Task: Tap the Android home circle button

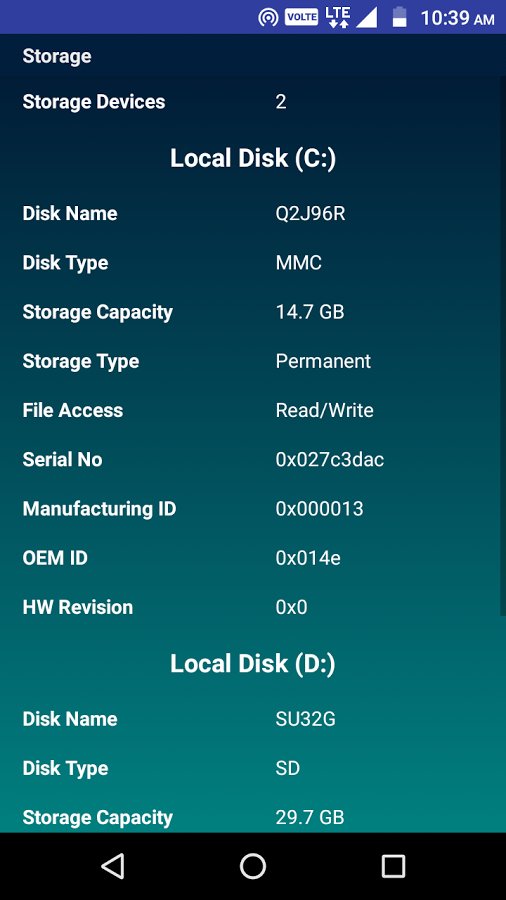Action: [253, 866]
